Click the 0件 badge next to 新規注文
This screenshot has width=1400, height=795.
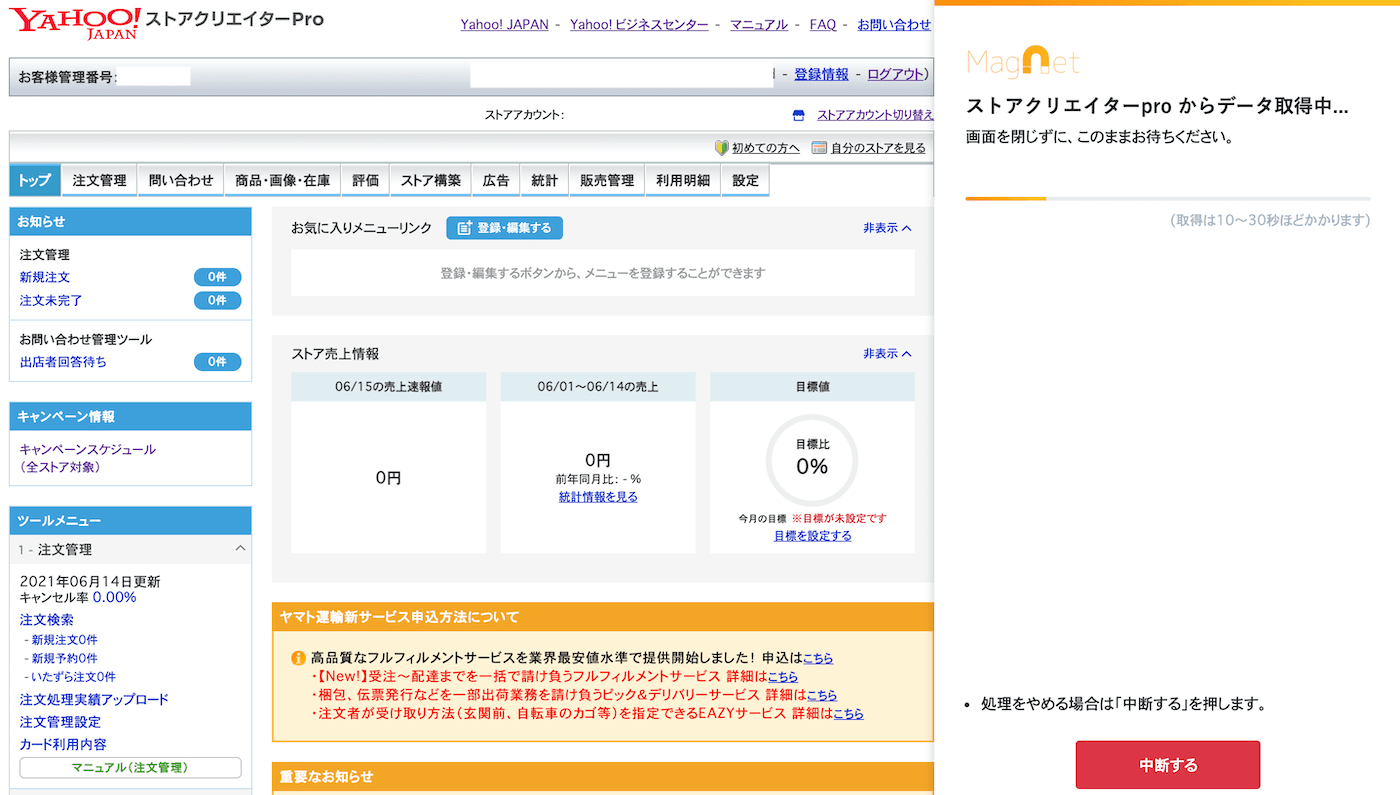point(217,277)
